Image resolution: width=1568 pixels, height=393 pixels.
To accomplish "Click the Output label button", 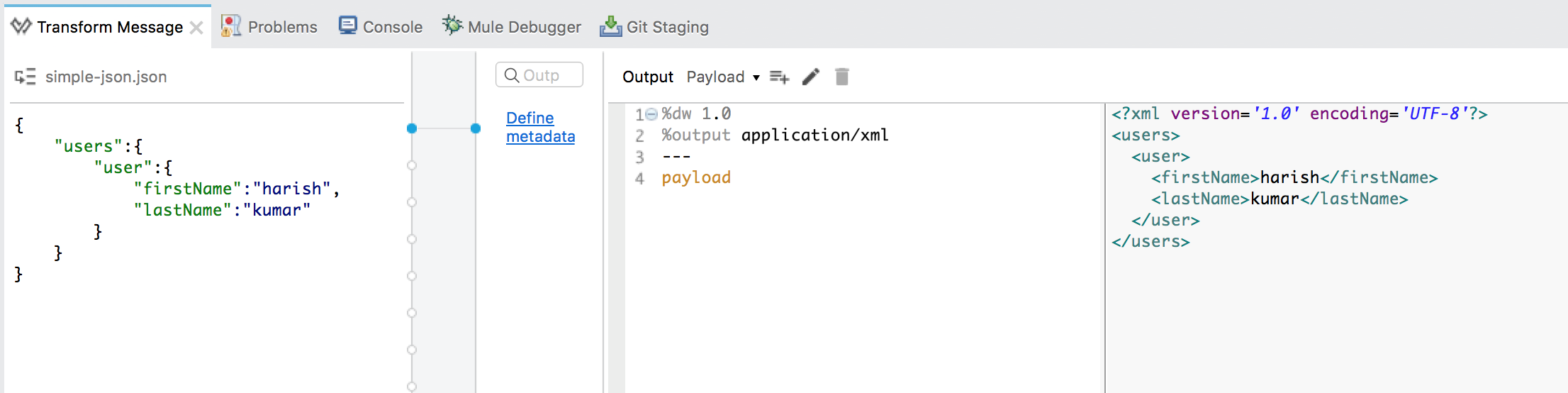I will 647,77.
